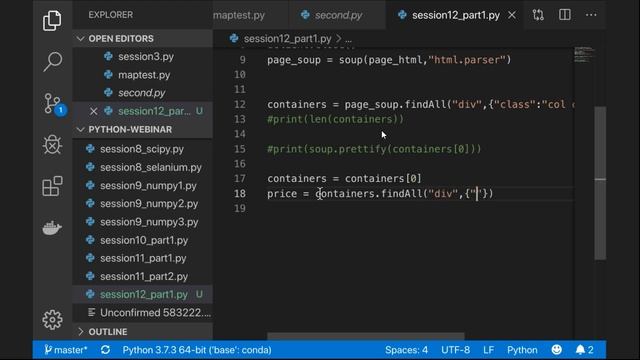Open session11_part1.py file
Screen dimensions: 640x360
142,258
